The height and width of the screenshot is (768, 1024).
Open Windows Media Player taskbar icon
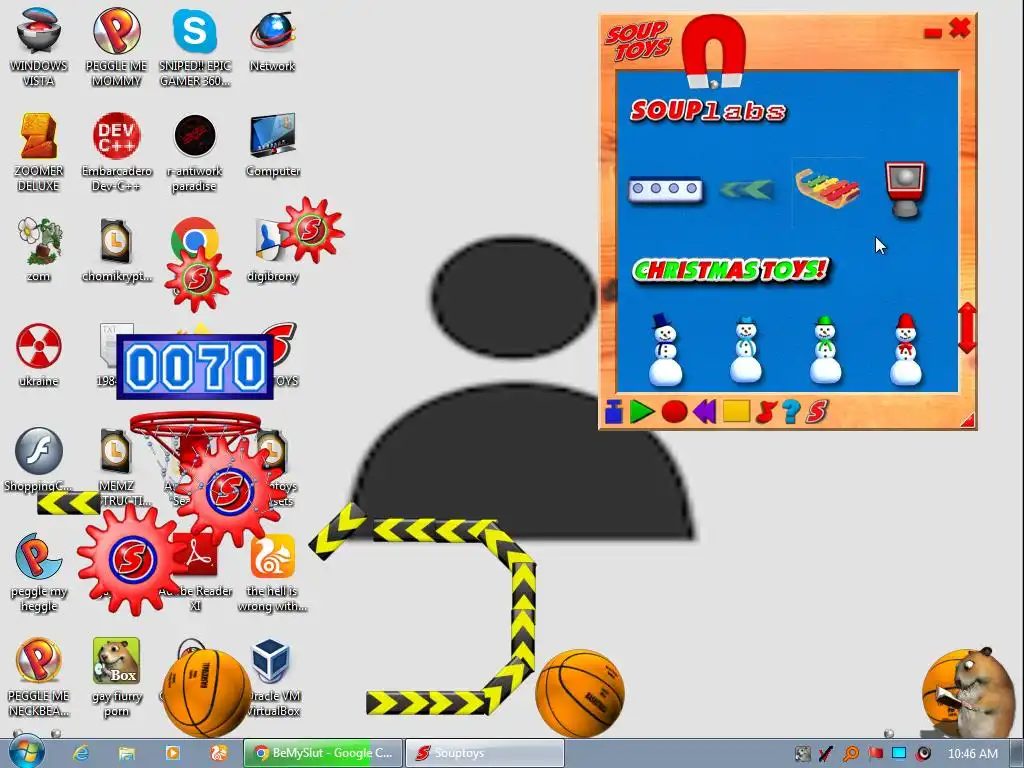click(172, 753)
